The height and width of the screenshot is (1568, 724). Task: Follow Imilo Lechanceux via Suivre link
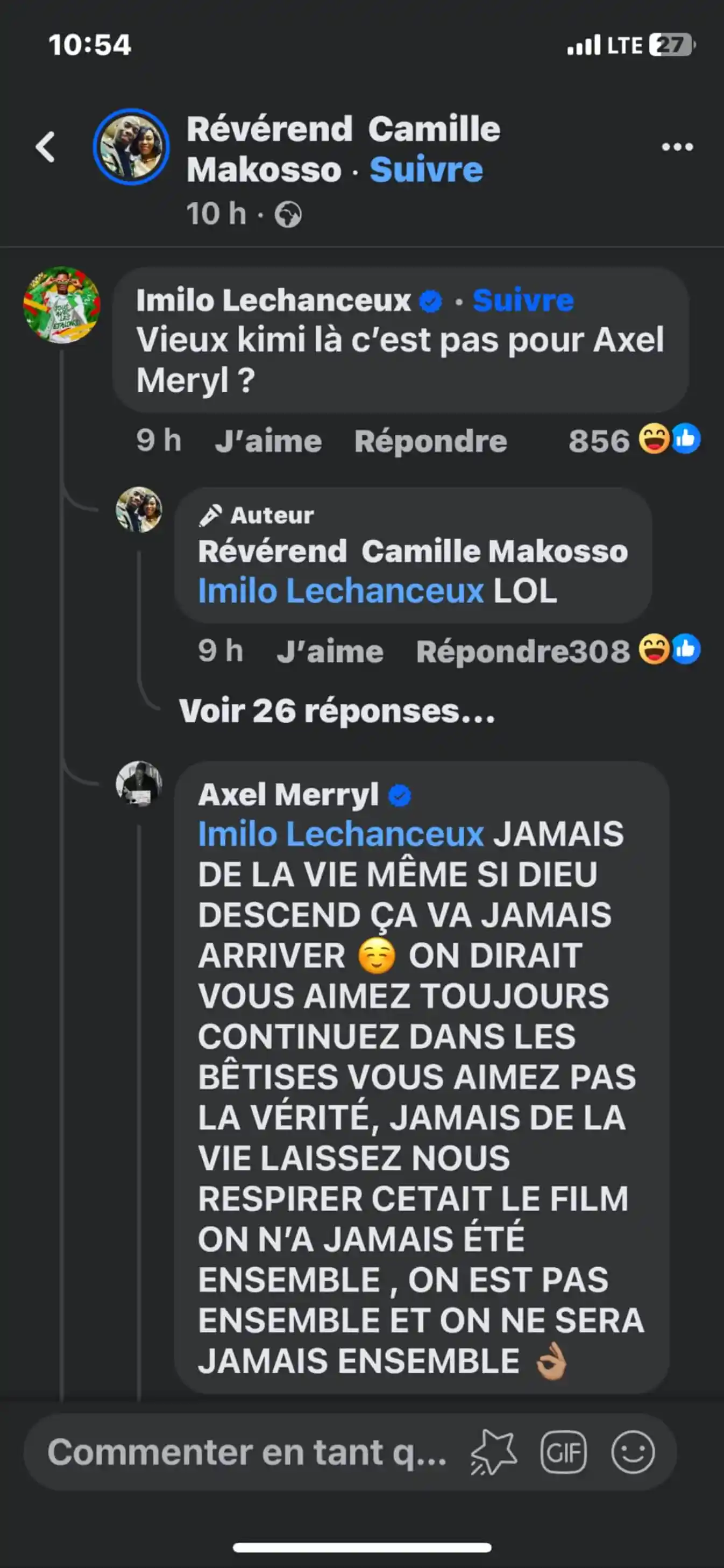tap(523, 300)
